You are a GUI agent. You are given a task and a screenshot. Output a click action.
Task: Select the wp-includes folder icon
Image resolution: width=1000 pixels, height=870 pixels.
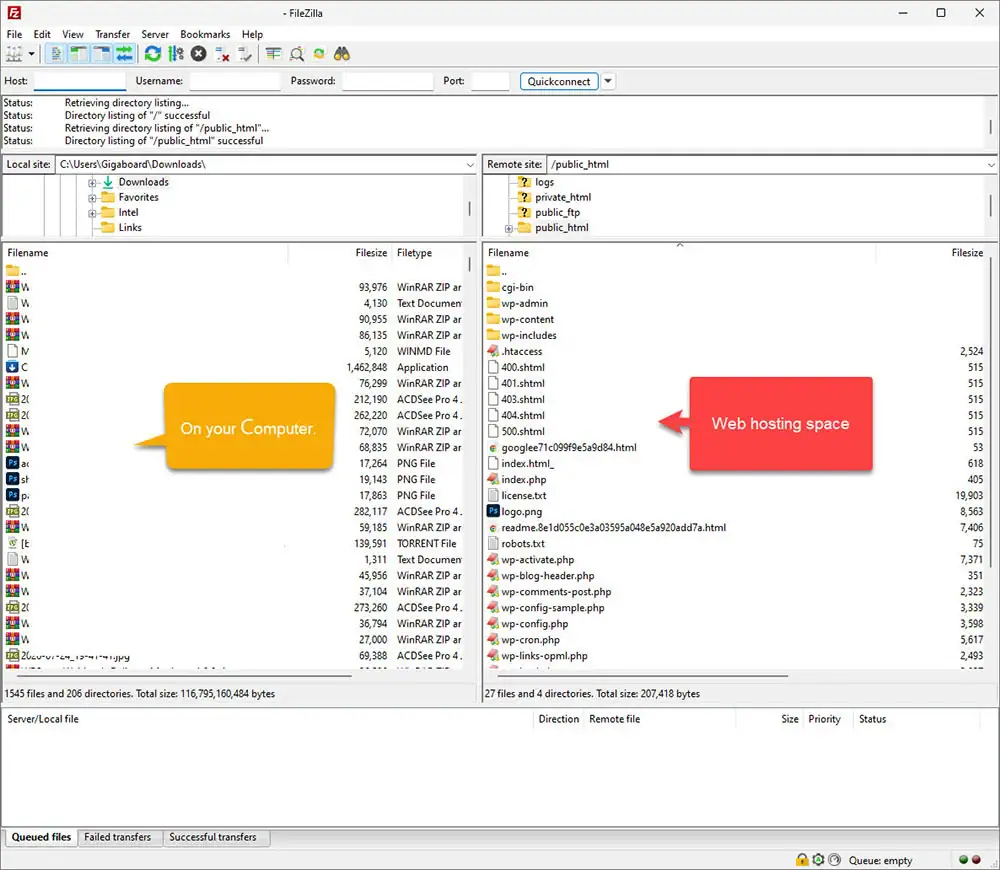[x=493, y=335]
